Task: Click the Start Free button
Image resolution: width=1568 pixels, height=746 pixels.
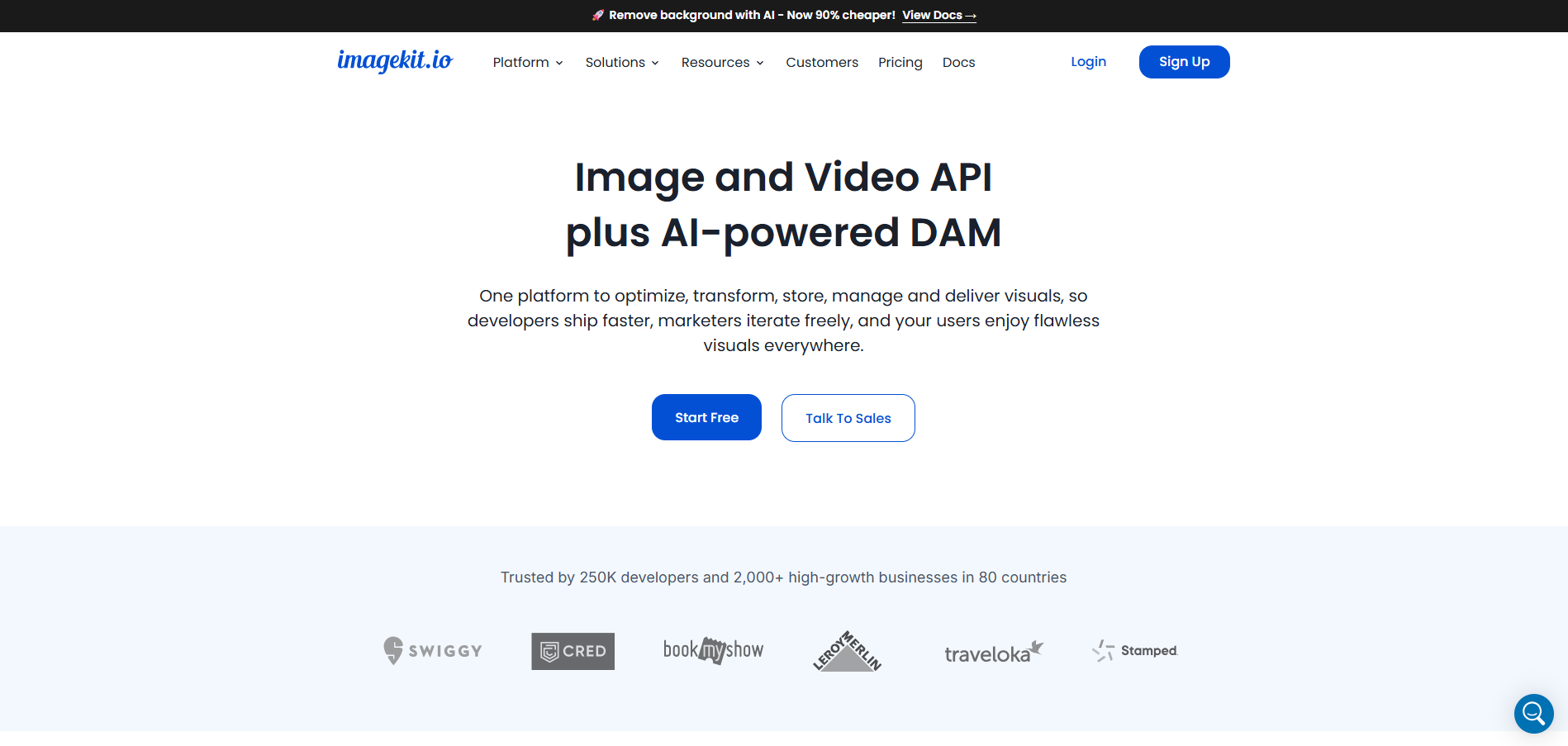Action: click(x=706, y=417)
